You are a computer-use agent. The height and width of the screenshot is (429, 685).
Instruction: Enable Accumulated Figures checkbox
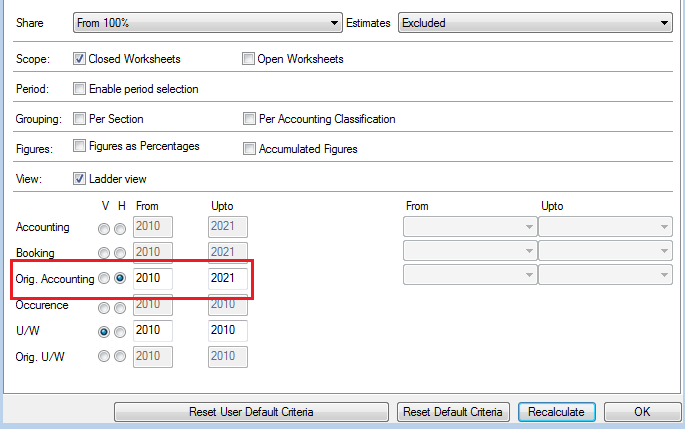point(249,149)
